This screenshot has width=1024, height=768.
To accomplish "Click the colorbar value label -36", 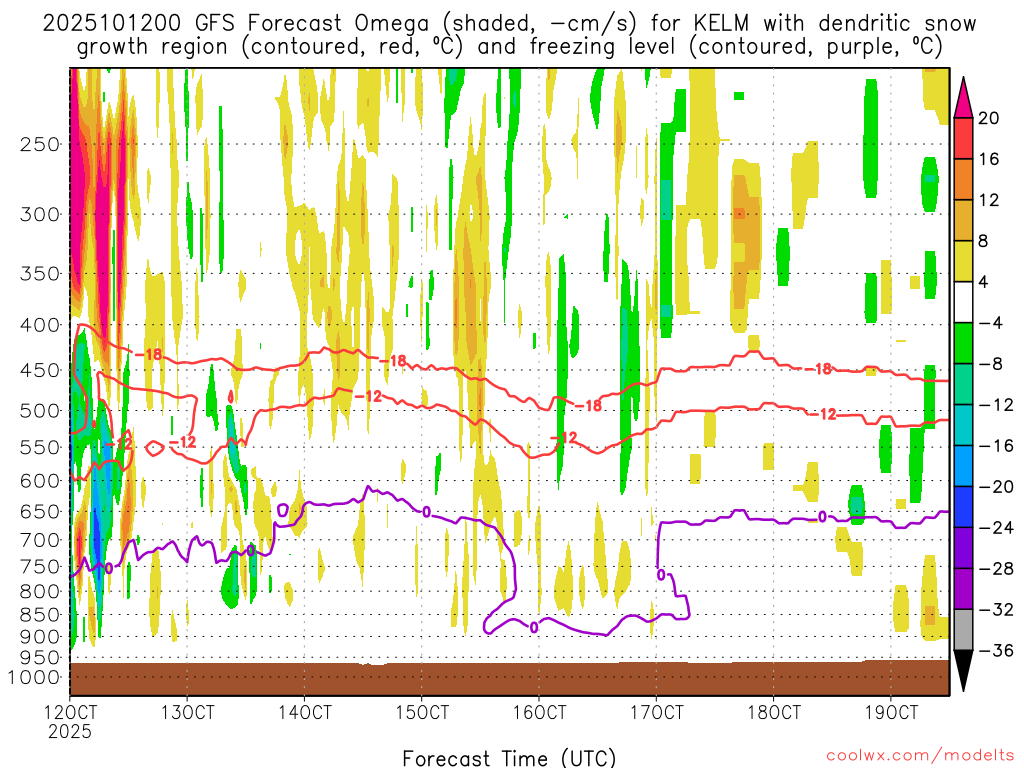I will click(x=996, y=650).
